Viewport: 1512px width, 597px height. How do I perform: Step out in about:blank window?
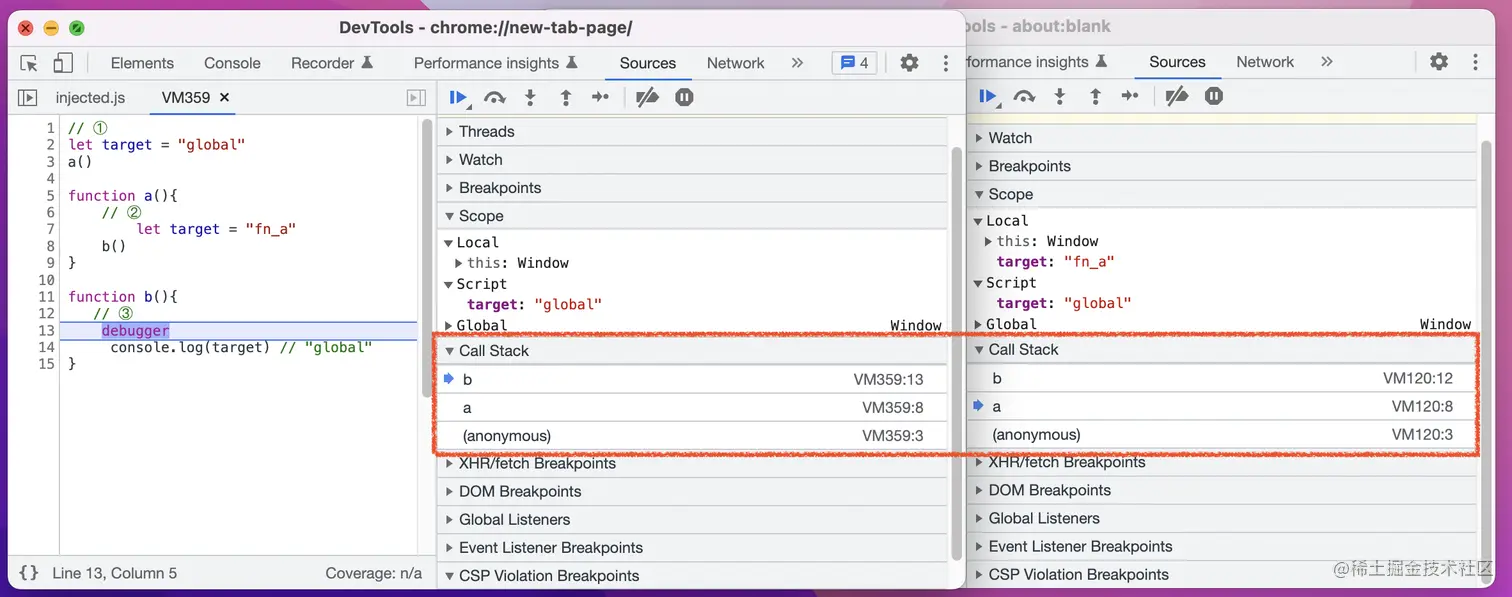point(1096,96)
